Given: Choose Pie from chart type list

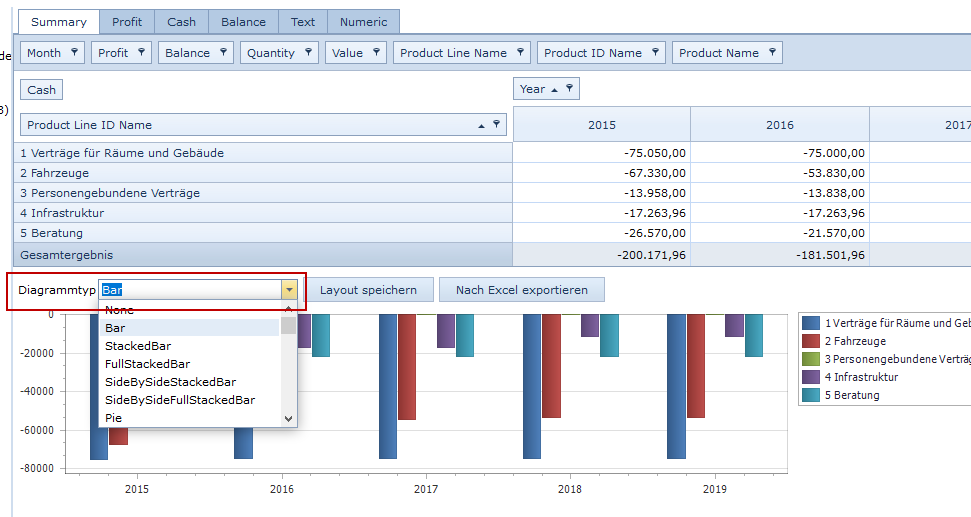Looking at the screenshot, I should (x=114, y=418).
